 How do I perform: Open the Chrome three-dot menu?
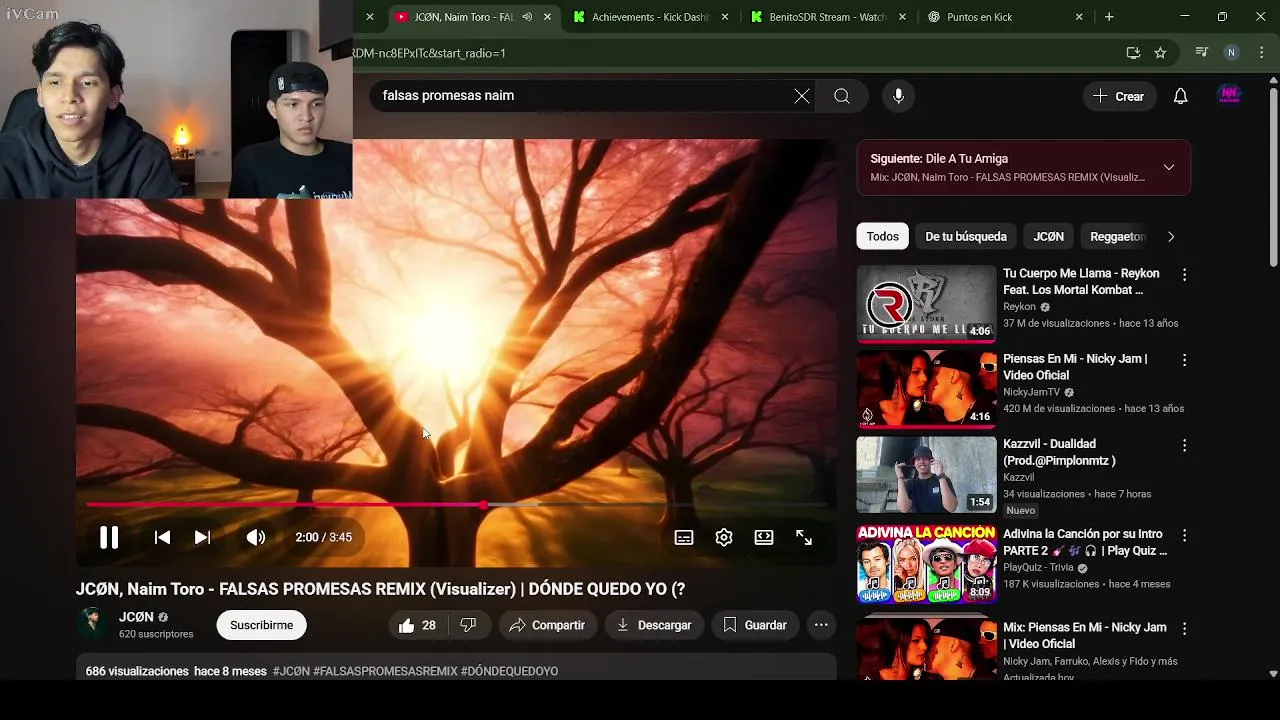coord(1261,53)
